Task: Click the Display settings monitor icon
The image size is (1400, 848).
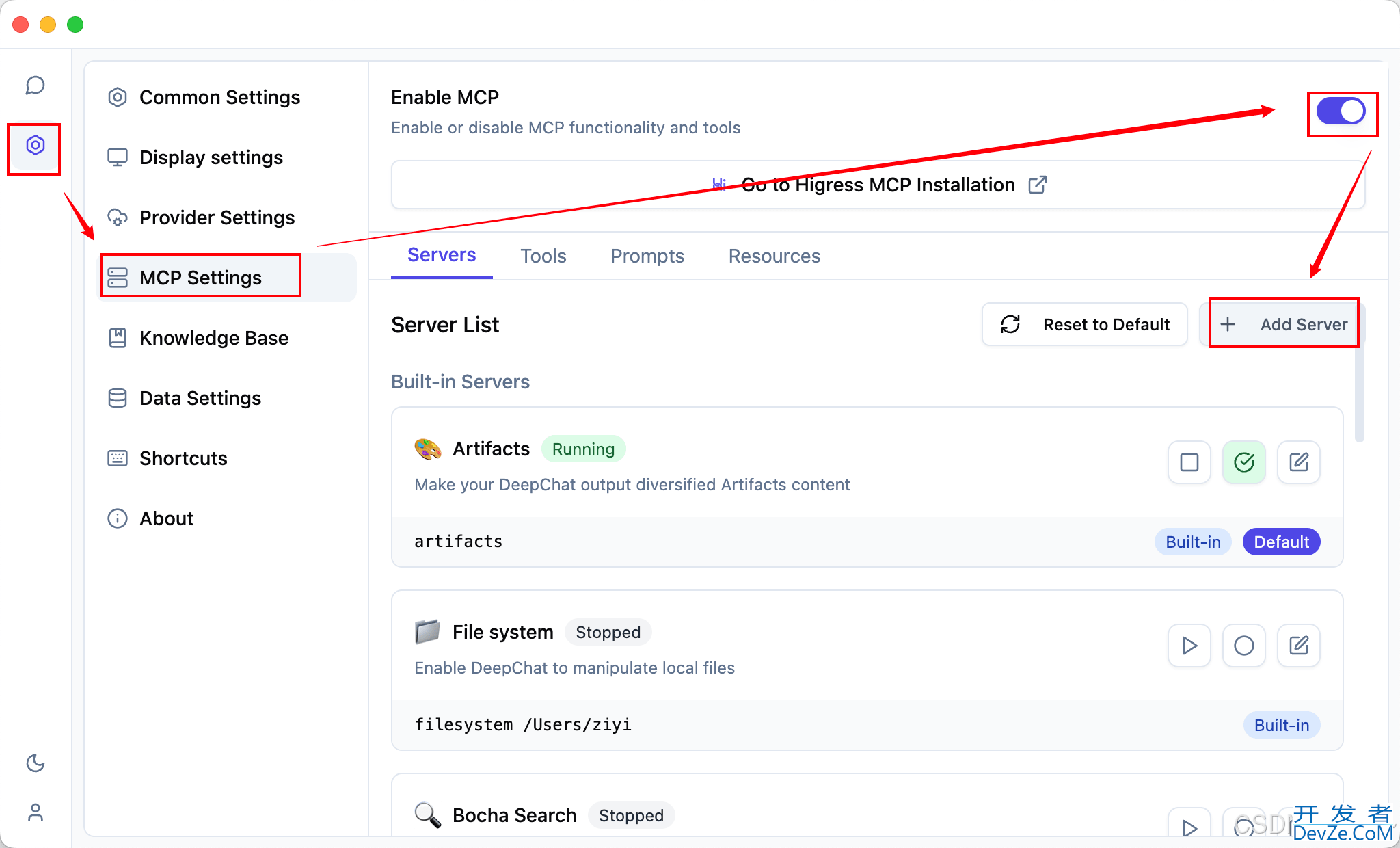Action: click(118, 157)
